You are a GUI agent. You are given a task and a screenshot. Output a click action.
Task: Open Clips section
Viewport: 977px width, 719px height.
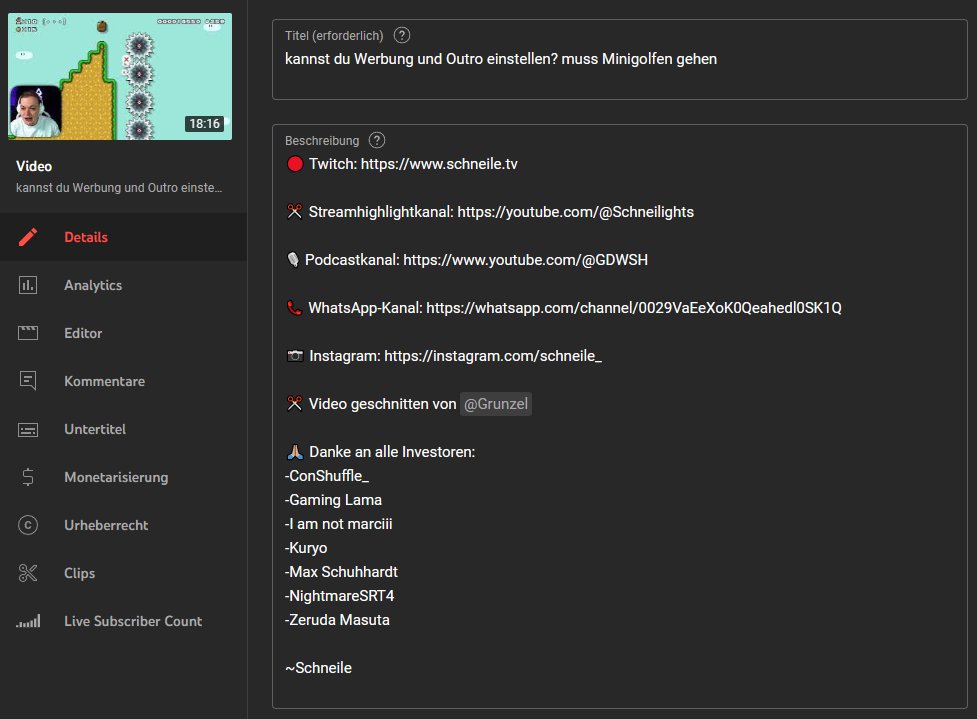click(123, 573)
